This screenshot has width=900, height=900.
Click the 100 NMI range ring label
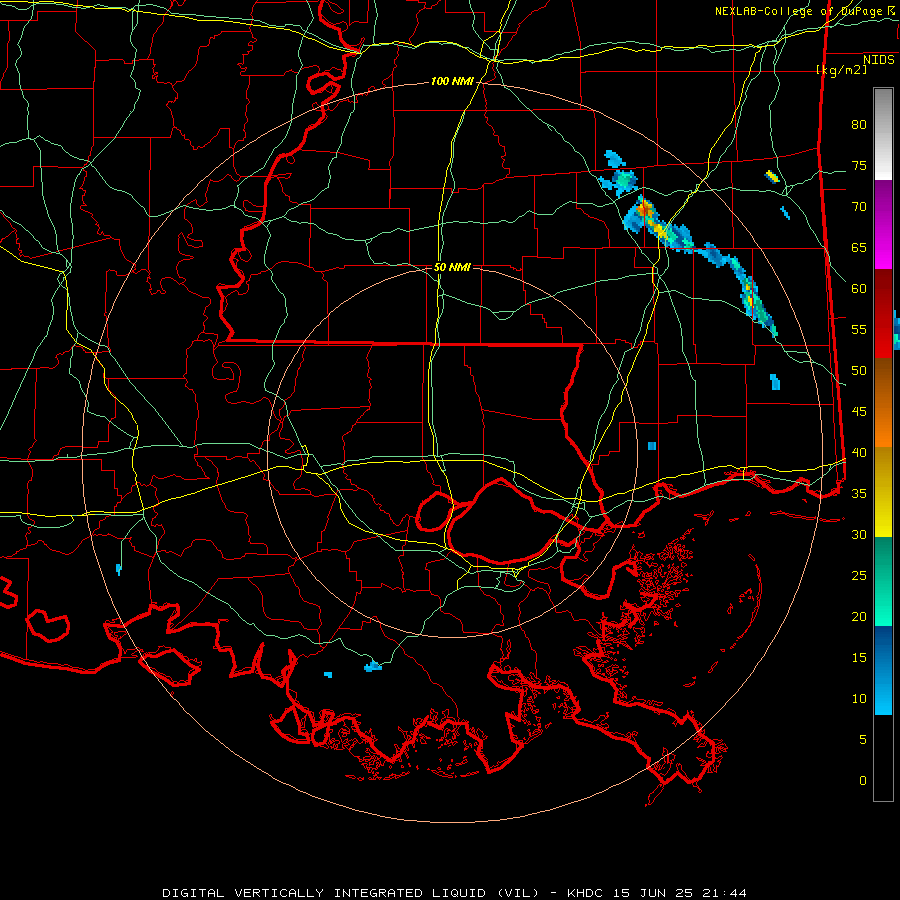pyautogui.click(x=452, y=82)
